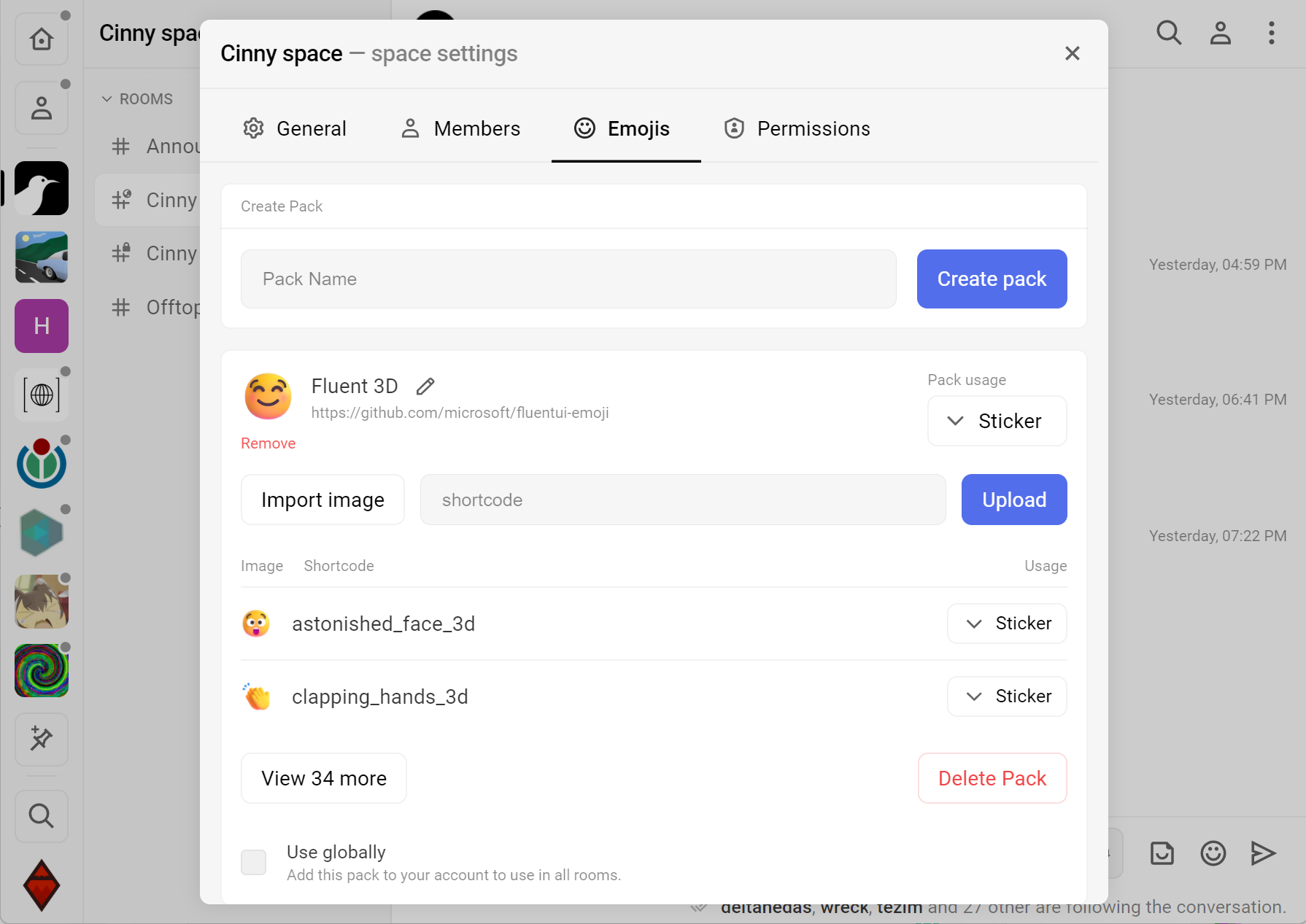Click the search icon at sidebar bottom
The height and width of the screenshot is (924, 1306).
point(42,816)
